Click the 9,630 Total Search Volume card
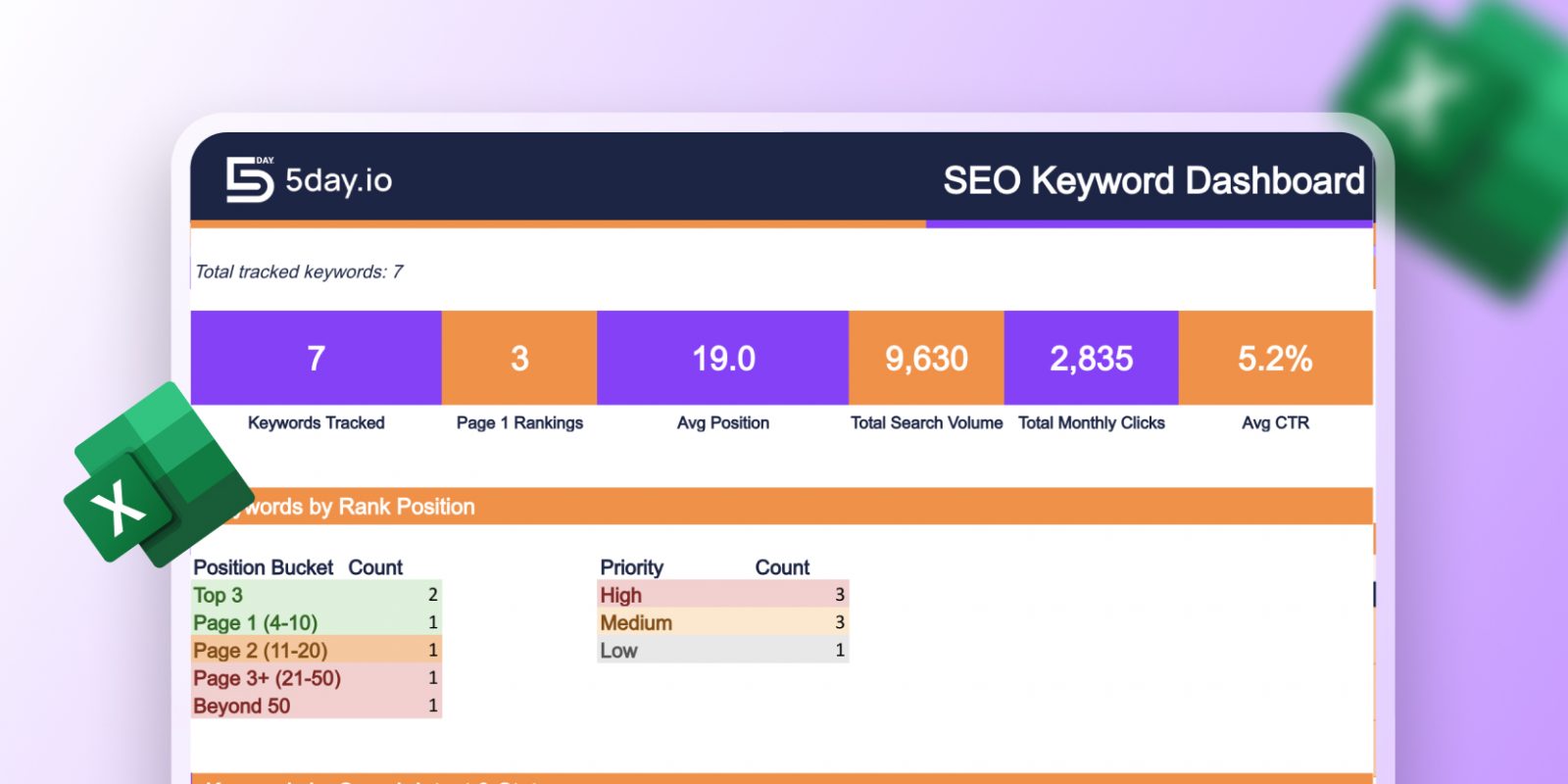Viewport: 1568px width, 784px height. point(926,358)
